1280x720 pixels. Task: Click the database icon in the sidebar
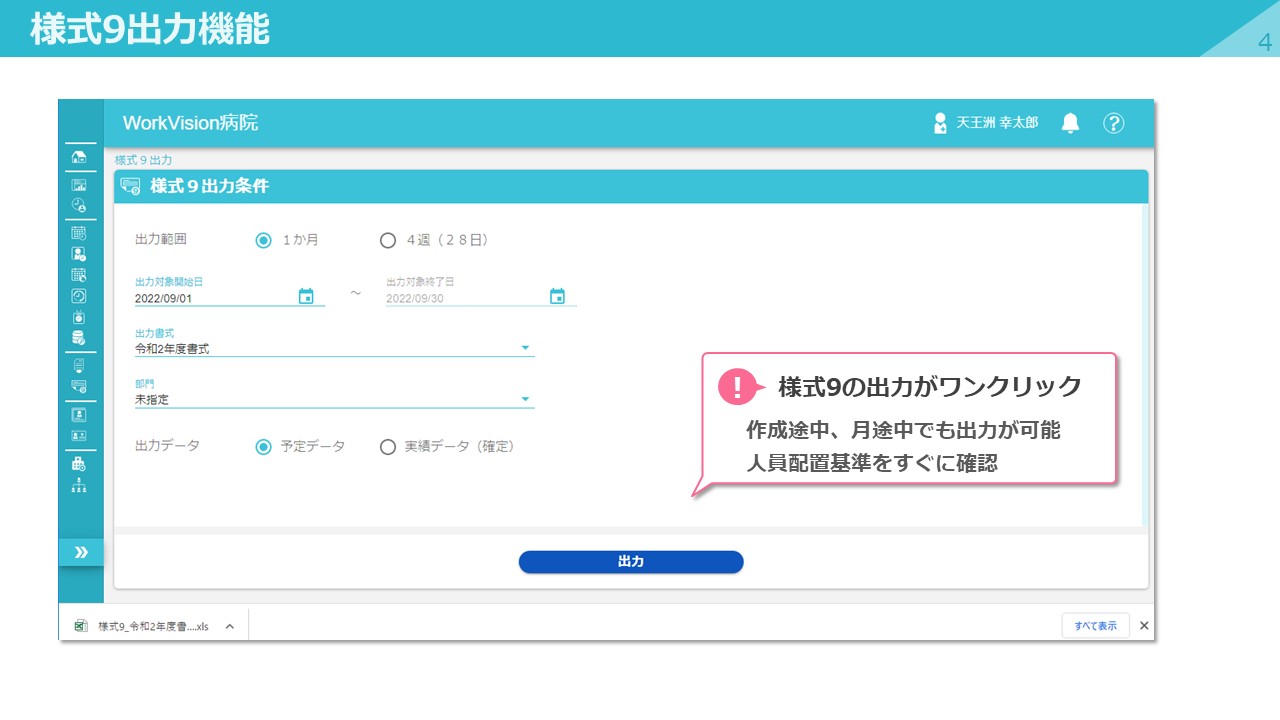[79, 338]
